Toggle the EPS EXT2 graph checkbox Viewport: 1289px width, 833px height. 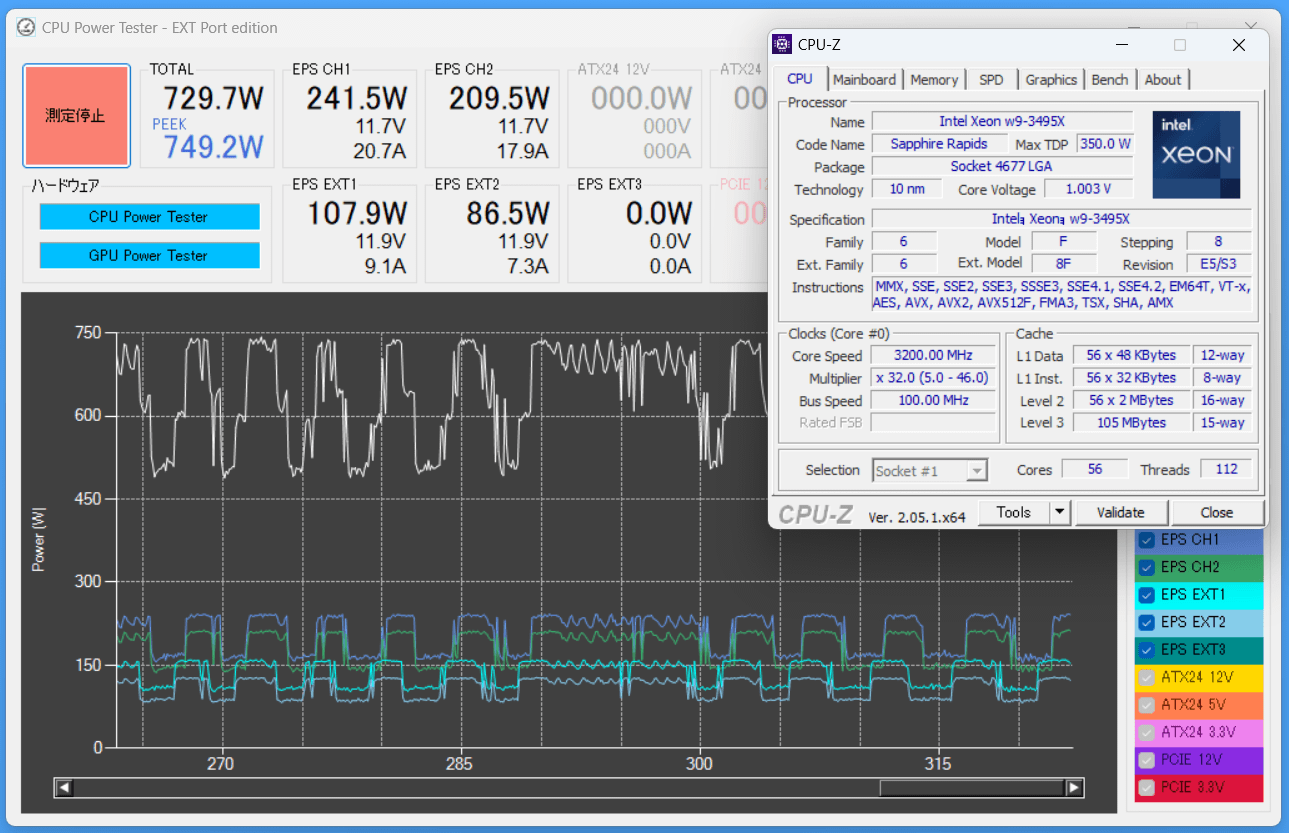pyautogui.click(x=1147, y=622)
